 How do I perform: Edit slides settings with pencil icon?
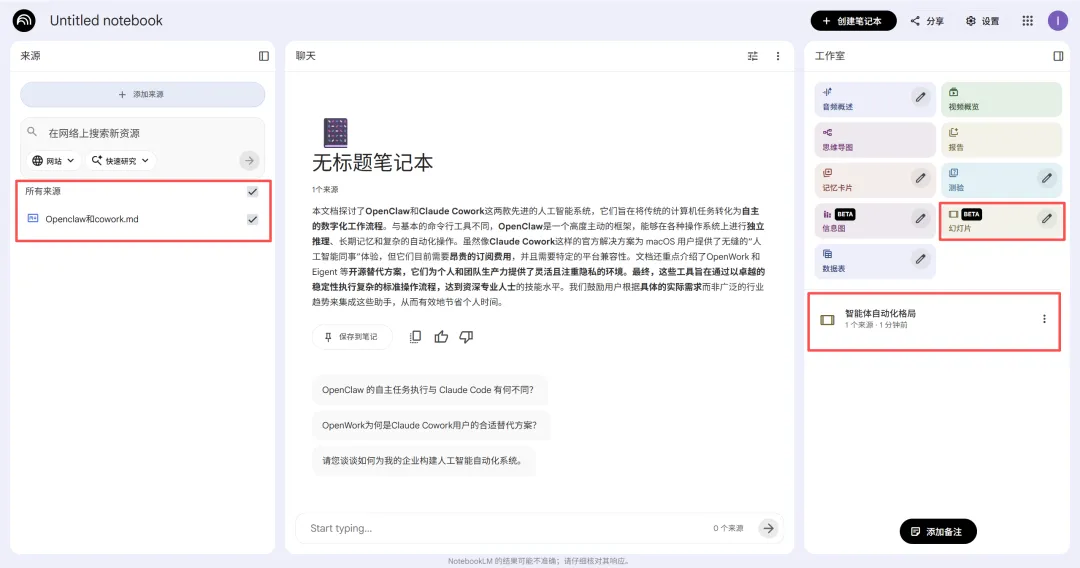pyautogui.click(x=1046, y=219)
